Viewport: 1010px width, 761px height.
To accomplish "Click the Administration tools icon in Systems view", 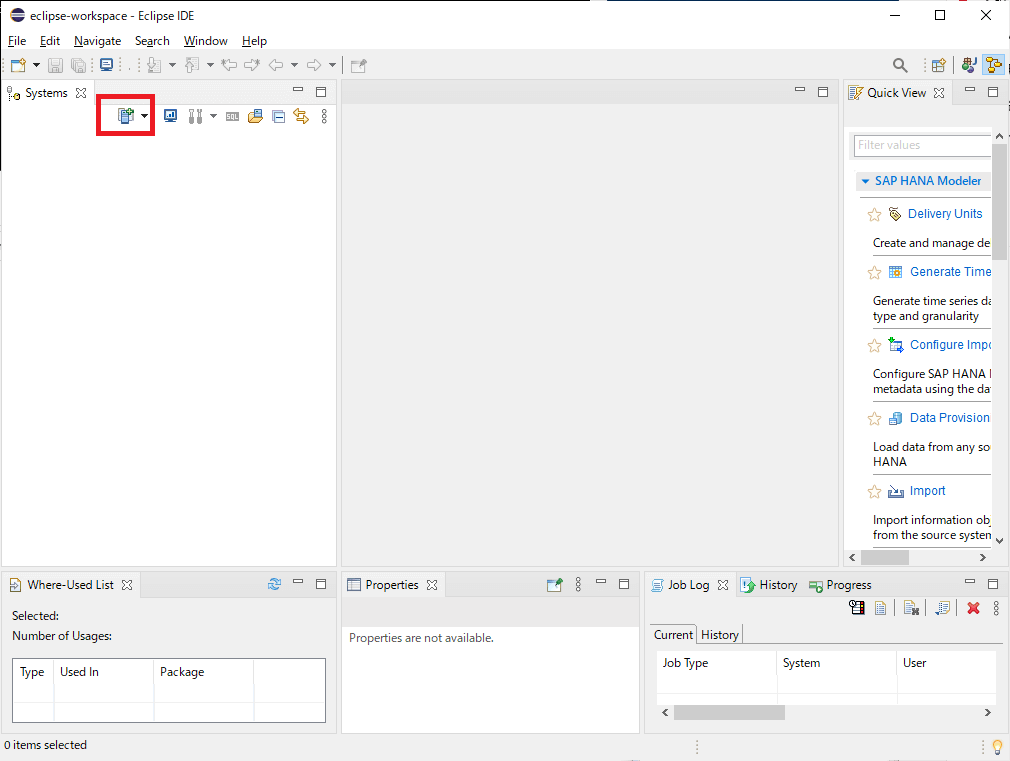I will pyautogui.click(x=195, y=116).
